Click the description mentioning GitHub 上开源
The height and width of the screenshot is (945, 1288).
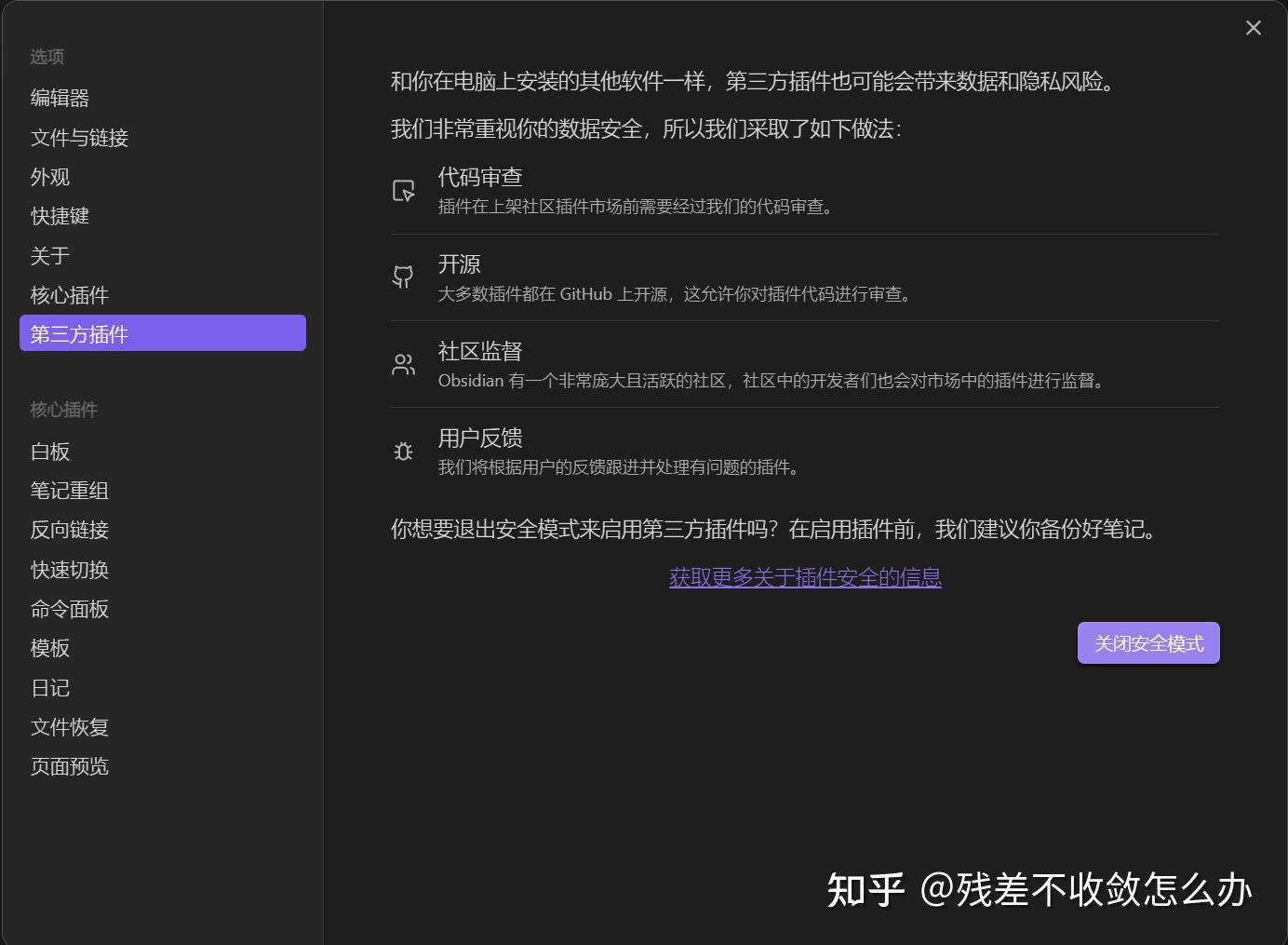click(x=677, y=294)
